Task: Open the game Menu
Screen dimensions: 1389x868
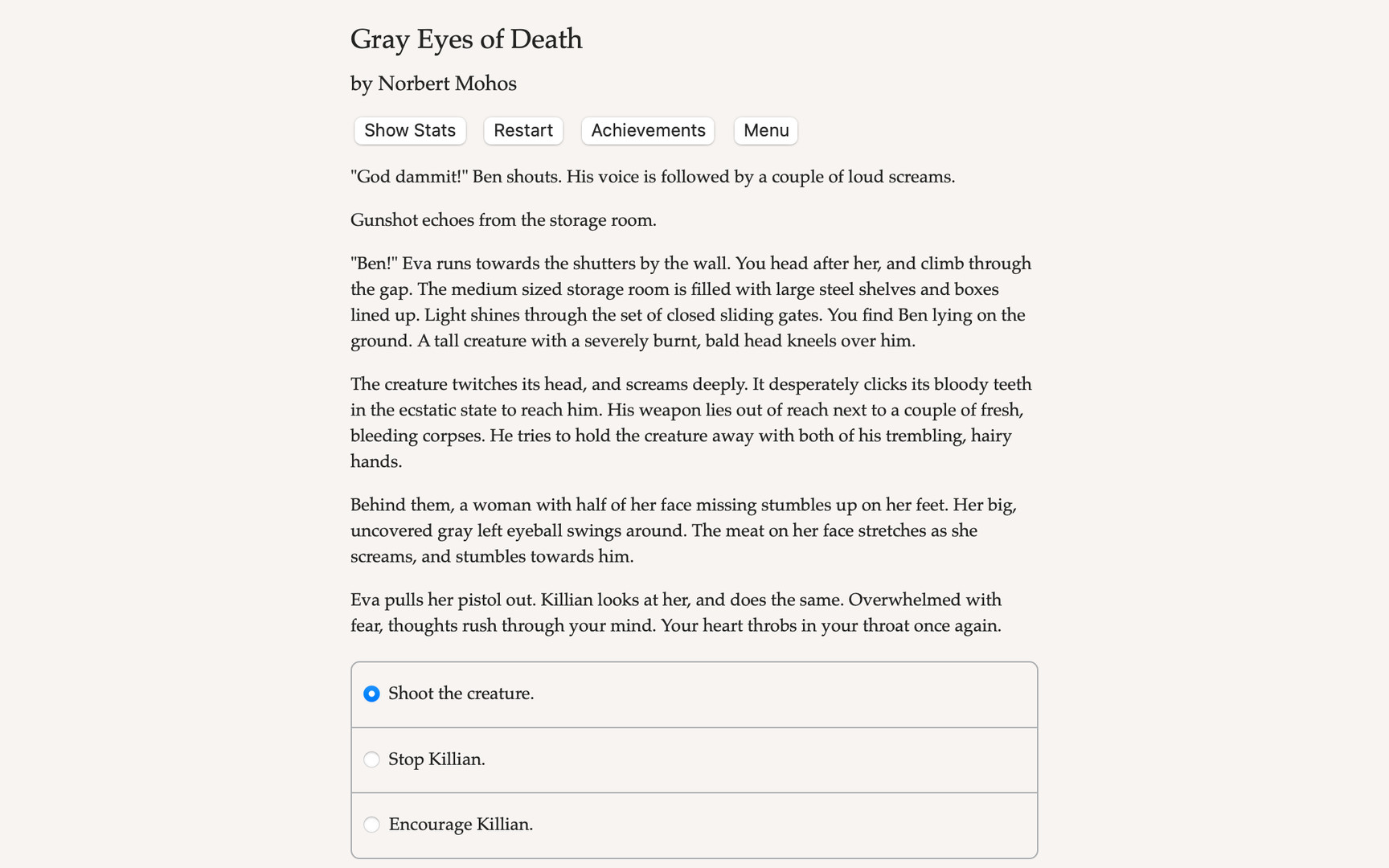Action: pos(764,130)
